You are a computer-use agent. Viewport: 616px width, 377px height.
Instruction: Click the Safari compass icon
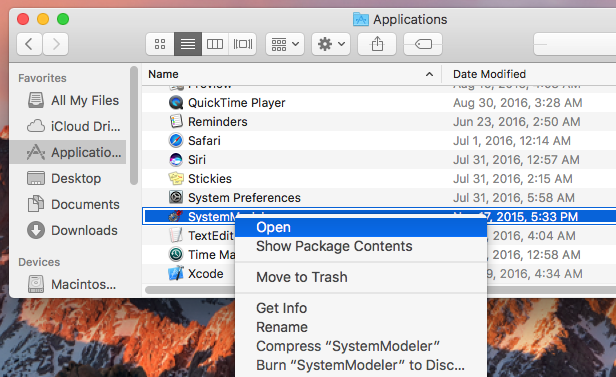[176, 140]
